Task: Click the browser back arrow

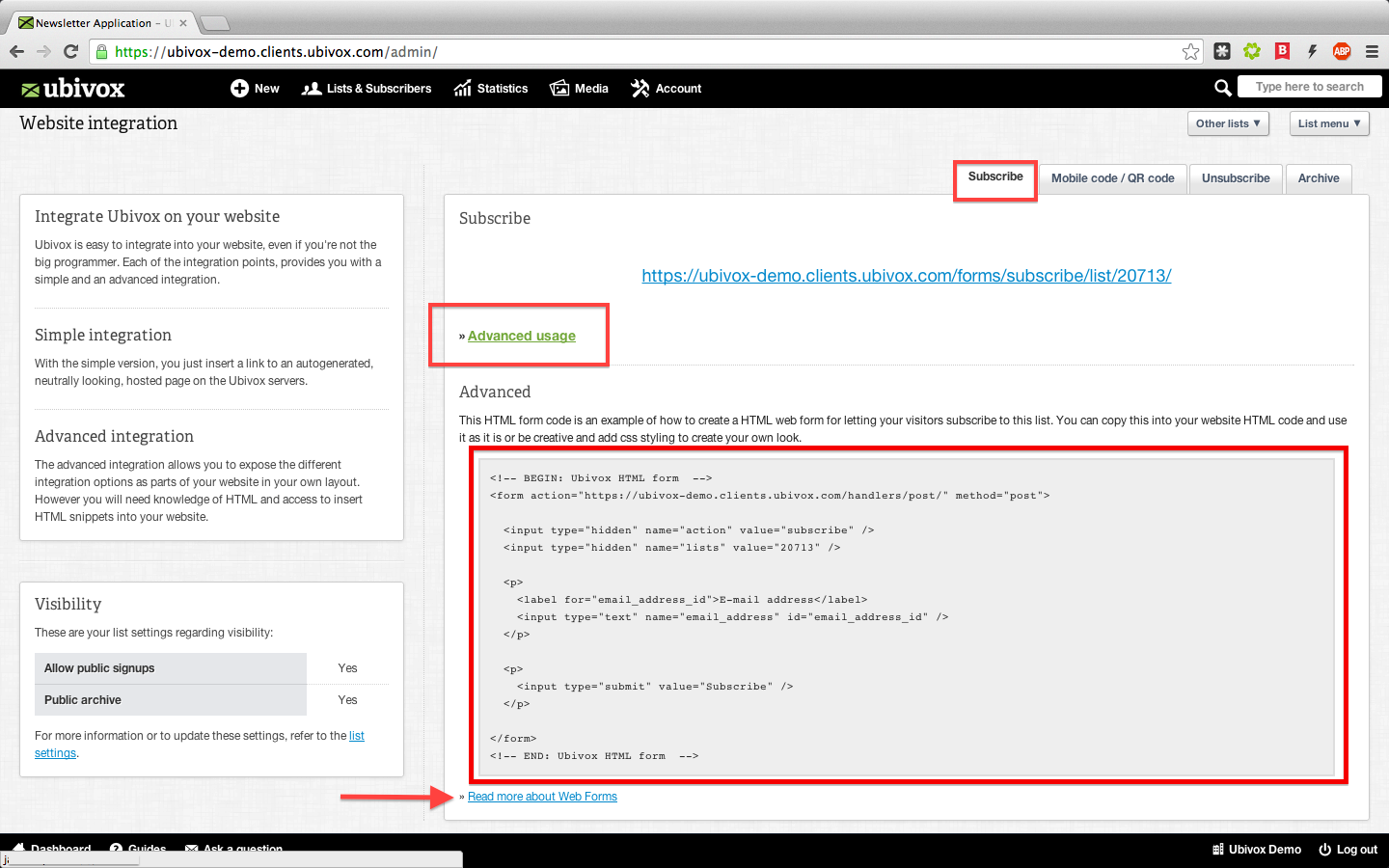Action: tap(16, 52)
